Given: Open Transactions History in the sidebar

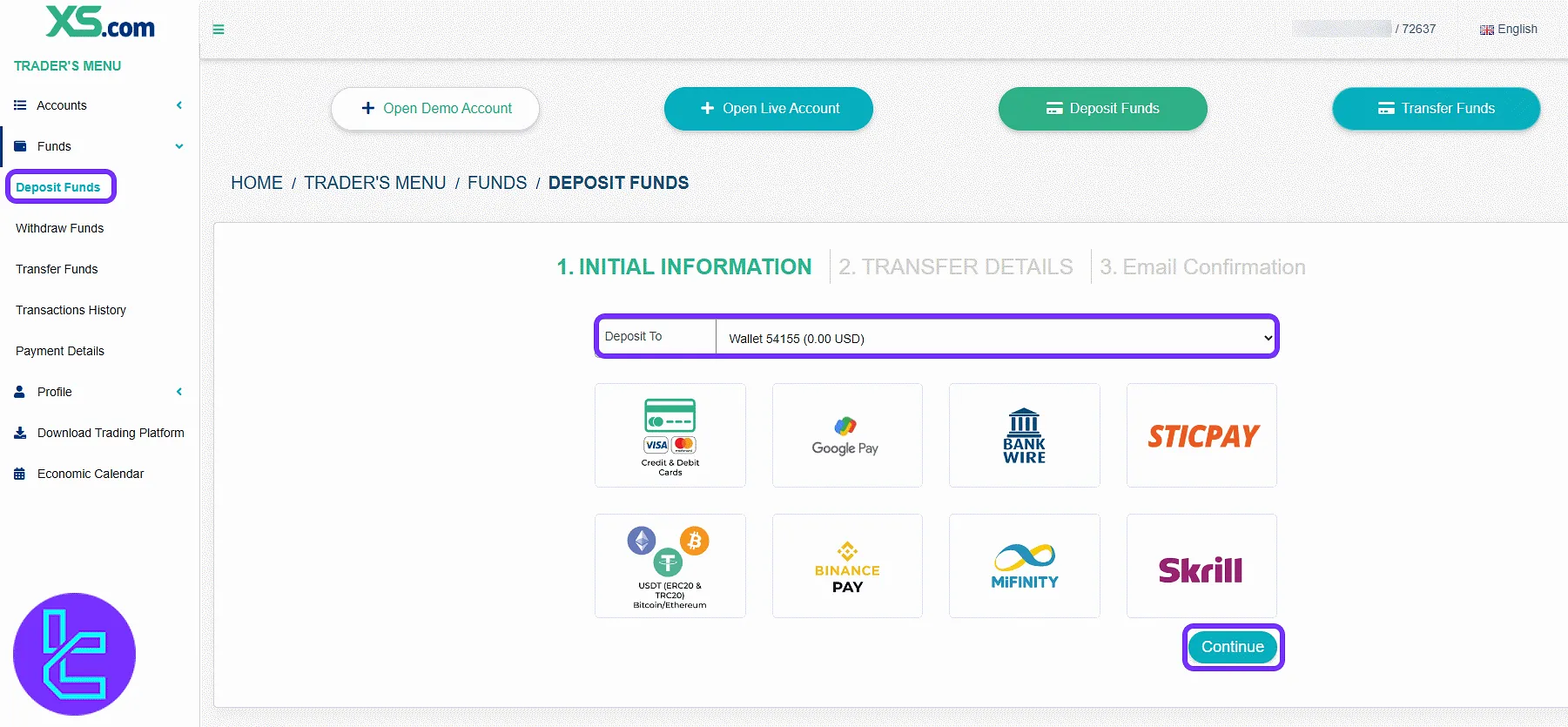Looking at the screenshot, I should coord(71,310).
